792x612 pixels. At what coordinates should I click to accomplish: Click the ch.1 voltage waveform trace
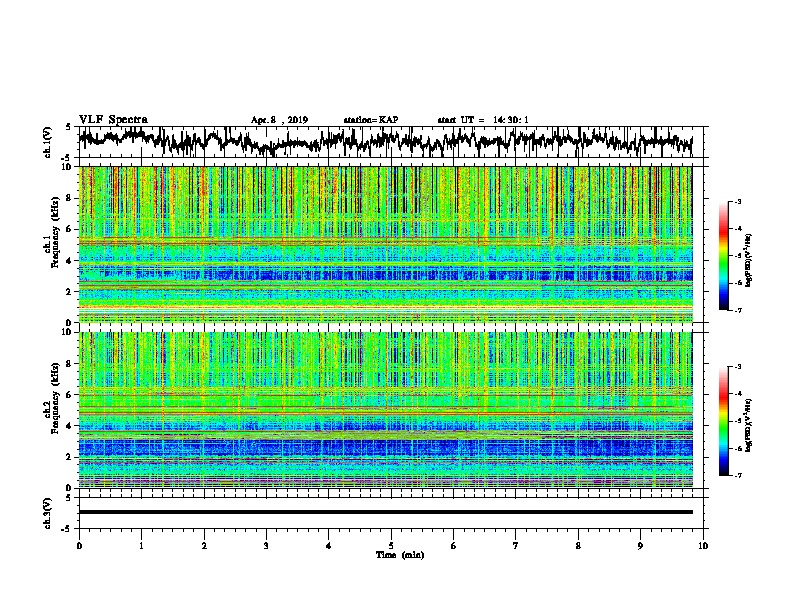click(x=385, y=141)
